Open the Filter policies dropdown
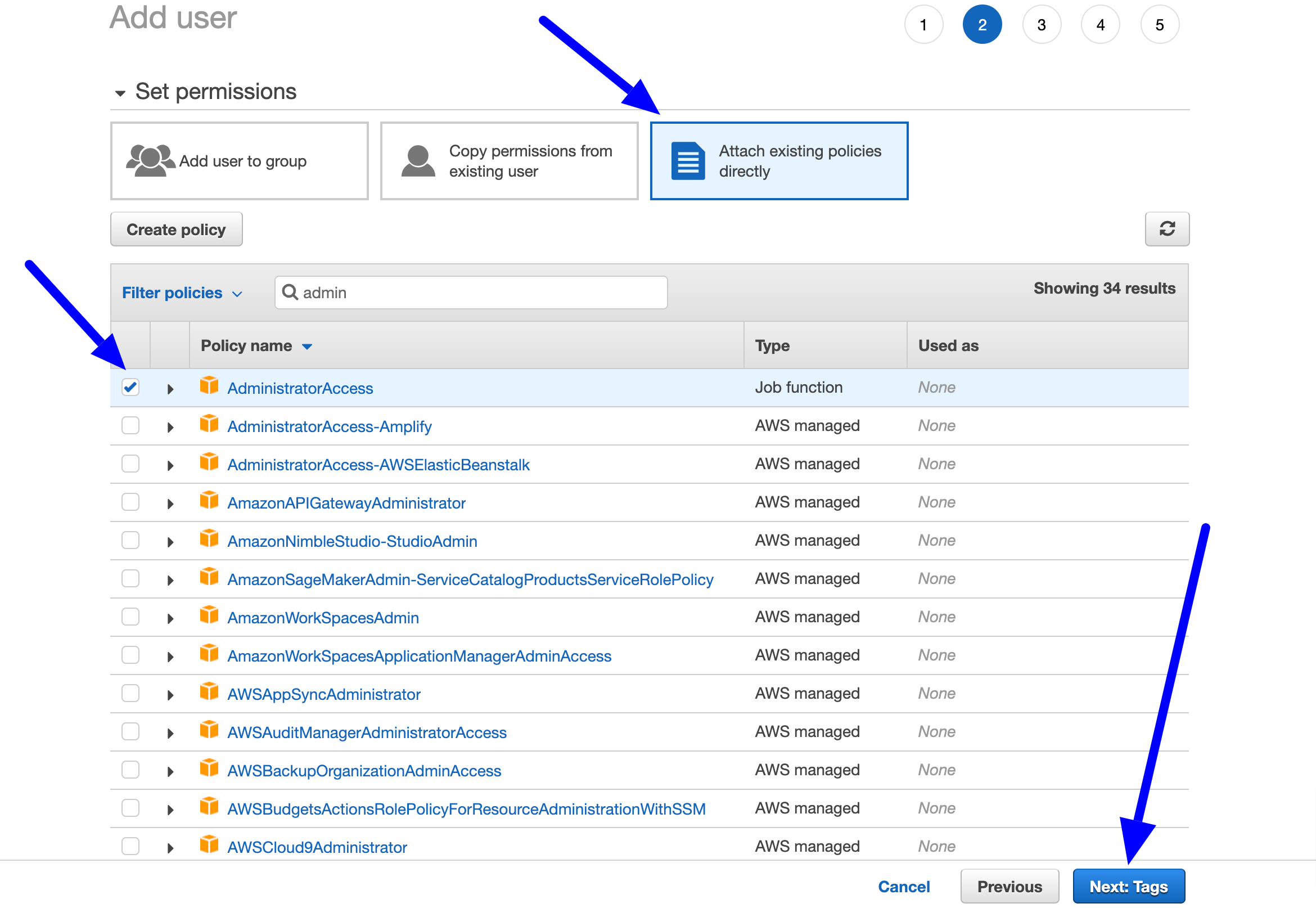The height and width of the screenshot is (908, 1316). 182,293
